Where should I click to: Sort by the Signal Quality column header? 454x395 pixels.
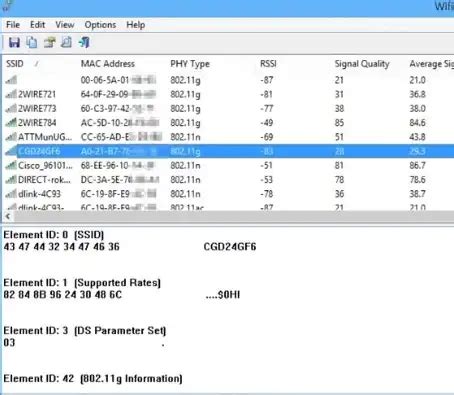(x=362, y=64)
